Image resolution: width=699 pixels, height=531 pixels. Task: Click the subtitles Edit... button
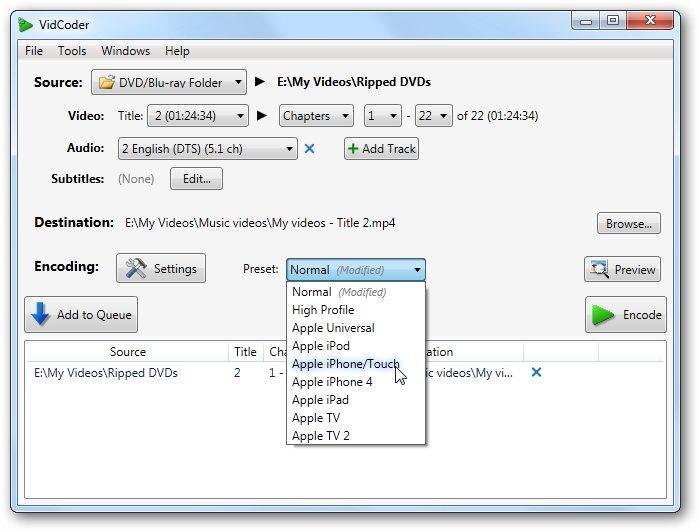(x=196, y=179)
